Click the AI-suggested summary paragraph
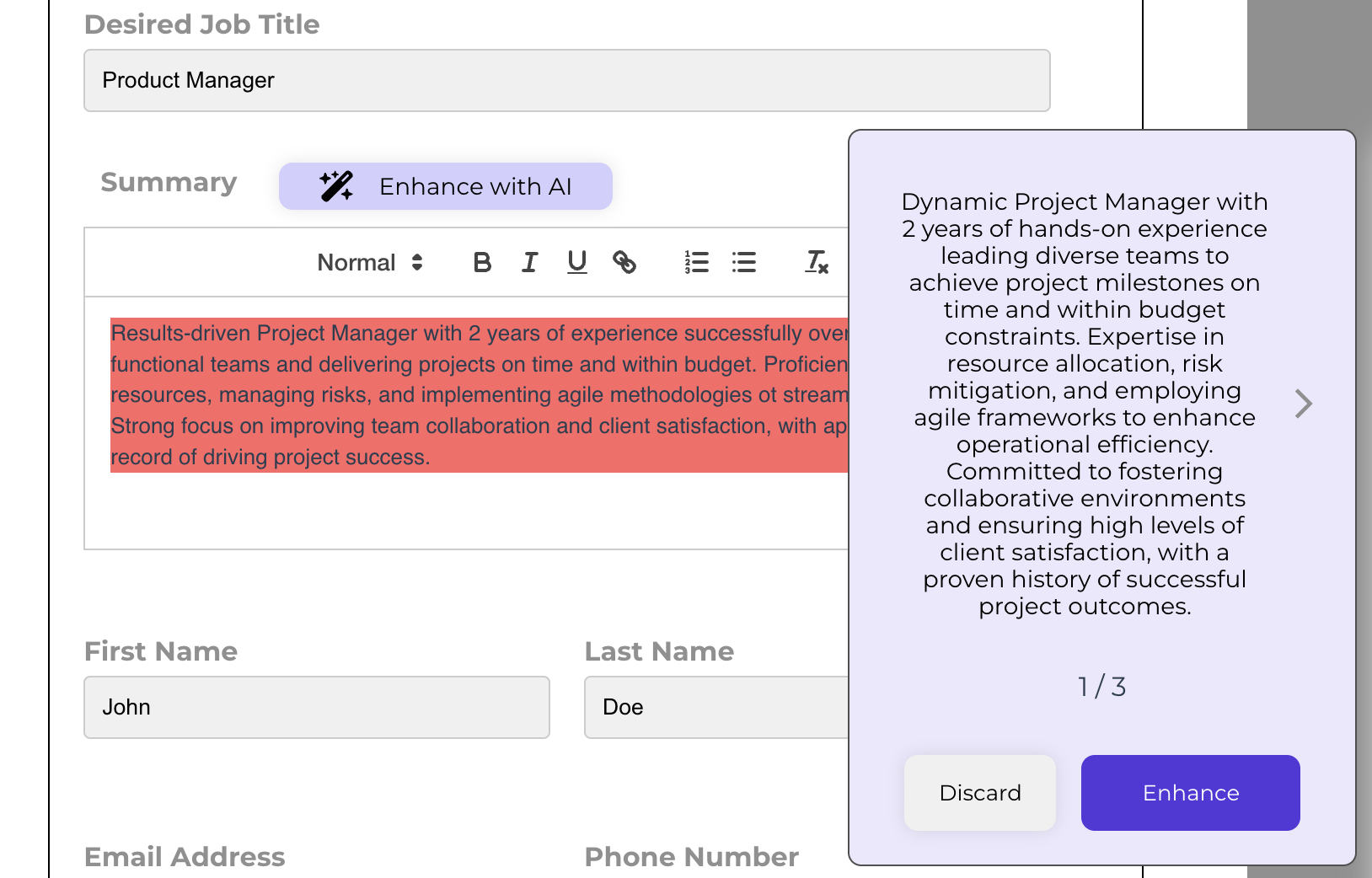The image size is (1372, 878). coord(1085,404)
